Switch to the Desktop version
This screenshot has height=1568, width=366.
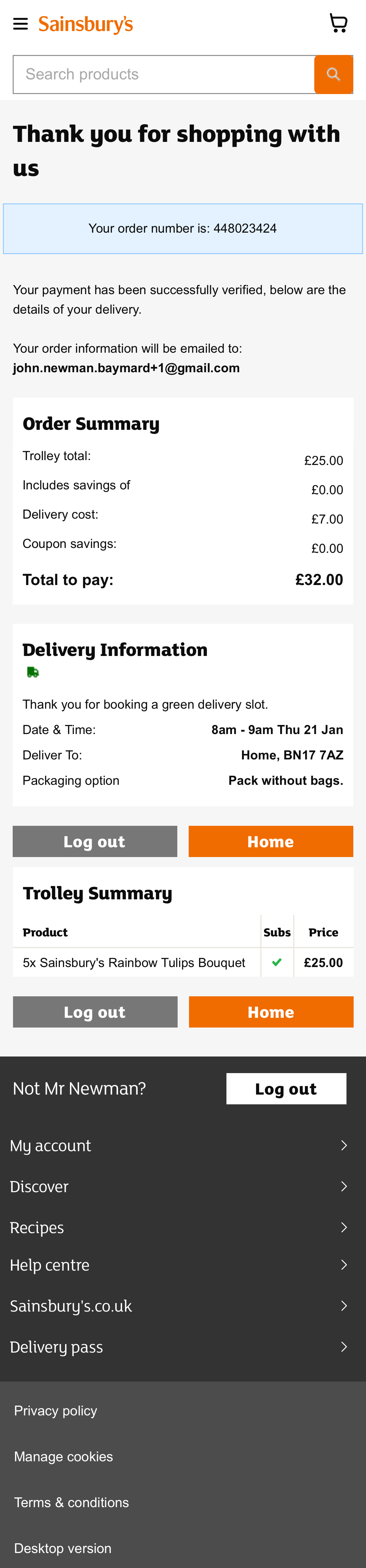pyautogui.click(x=63, y=1547)
